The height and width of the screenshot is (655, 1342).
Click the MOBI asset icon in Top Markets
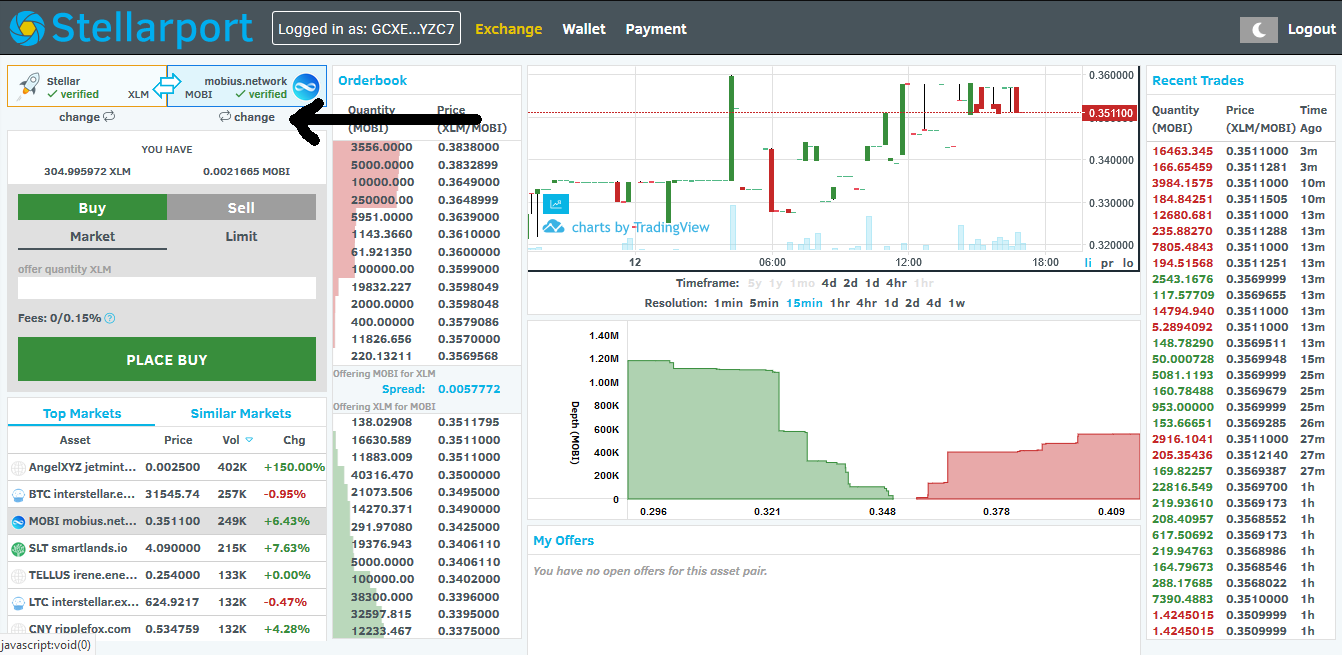18,521
